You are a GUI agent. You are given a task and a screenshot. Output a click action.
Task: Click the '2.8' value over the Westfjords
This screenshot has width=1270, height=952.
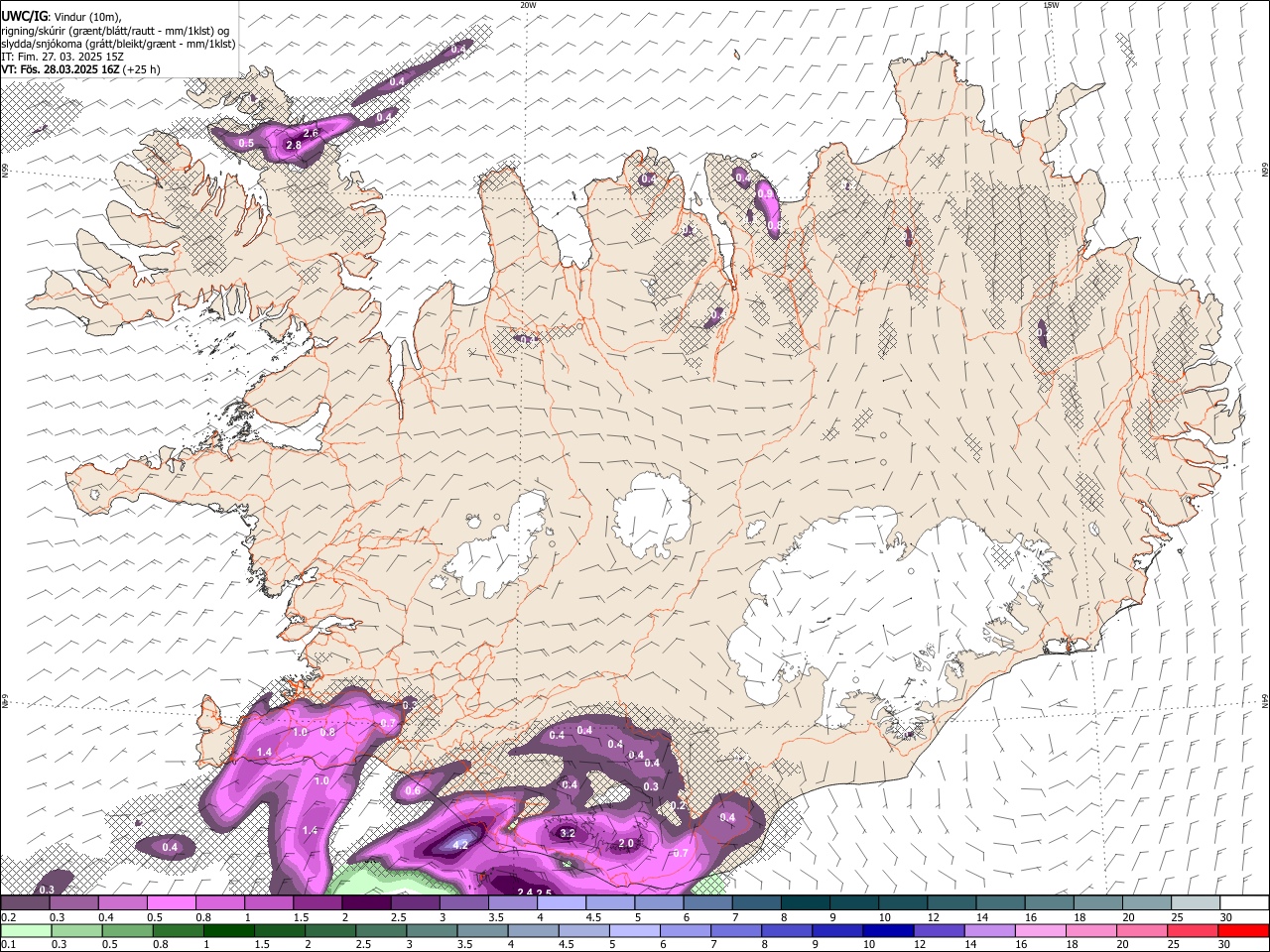pyautogui.click(x=294, y=145)
